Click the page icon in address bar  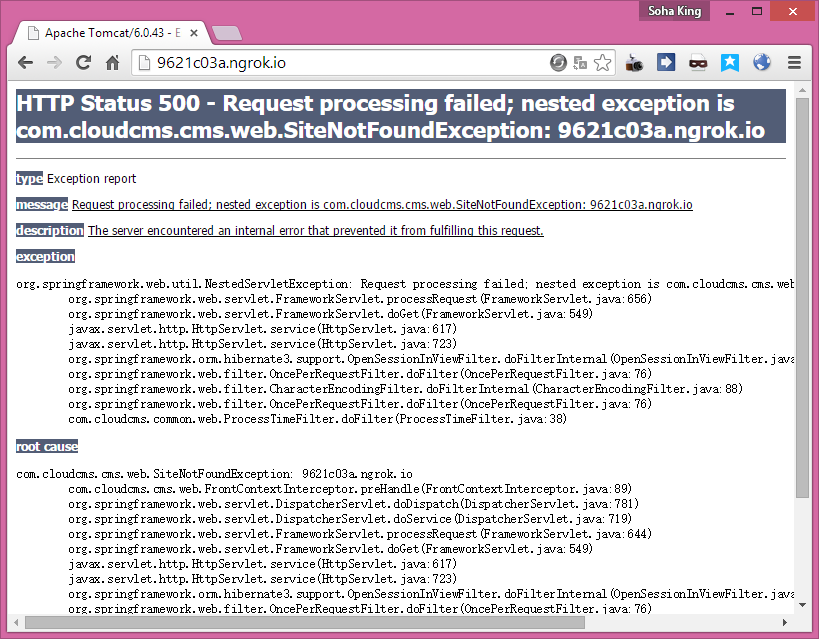tap(144, 63)
